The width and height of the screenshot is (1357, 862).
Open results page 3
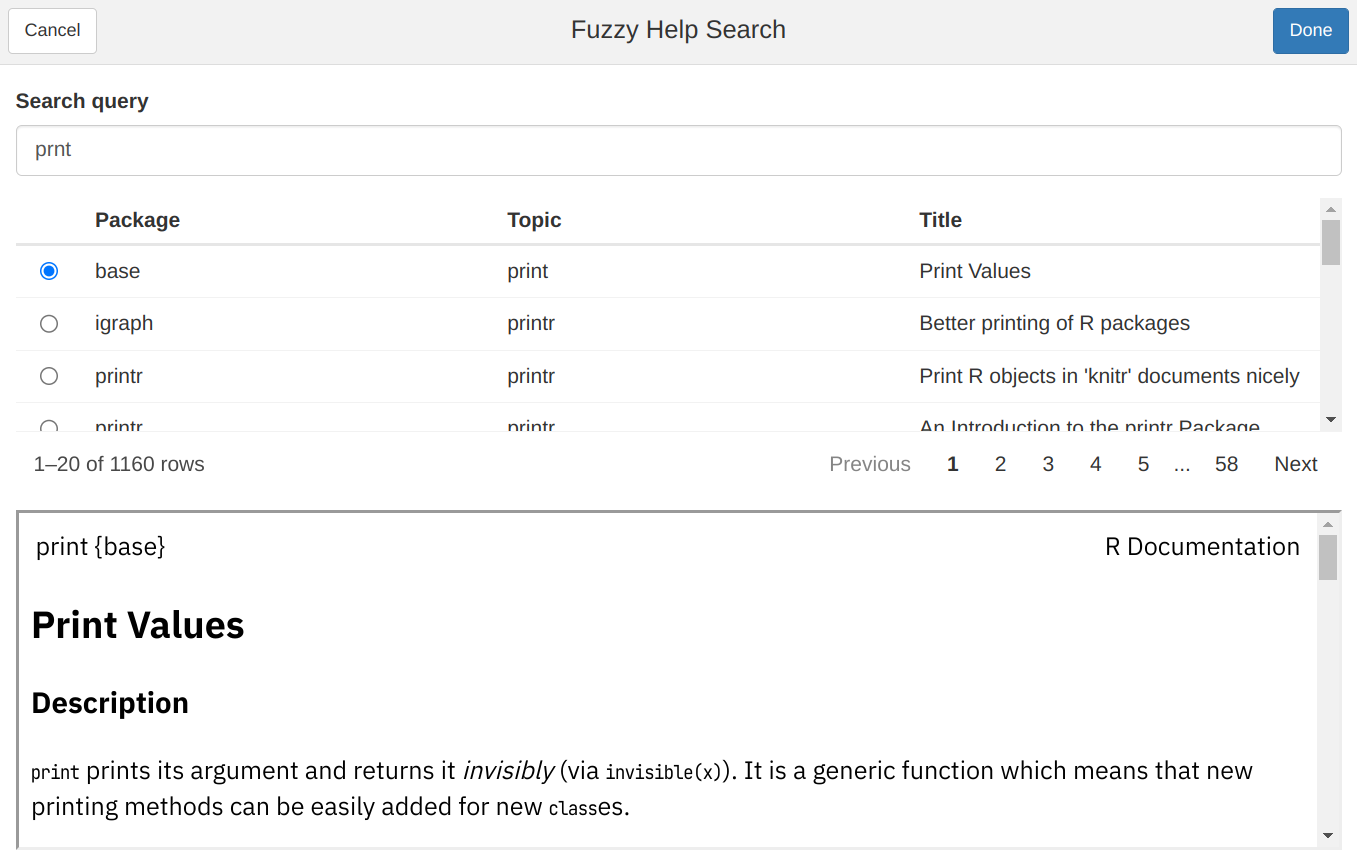pos(1048,464)
